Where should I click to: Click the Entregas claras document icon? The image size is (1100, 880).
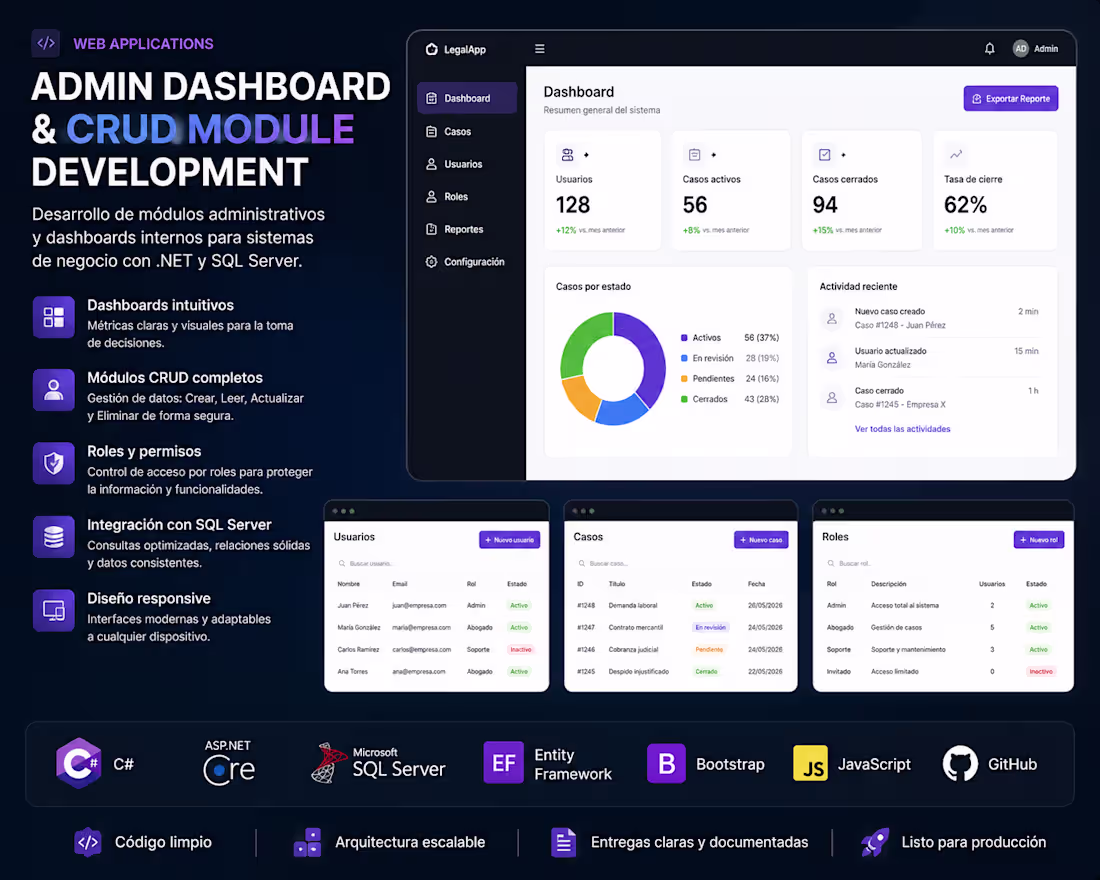(x=563, y=842)
